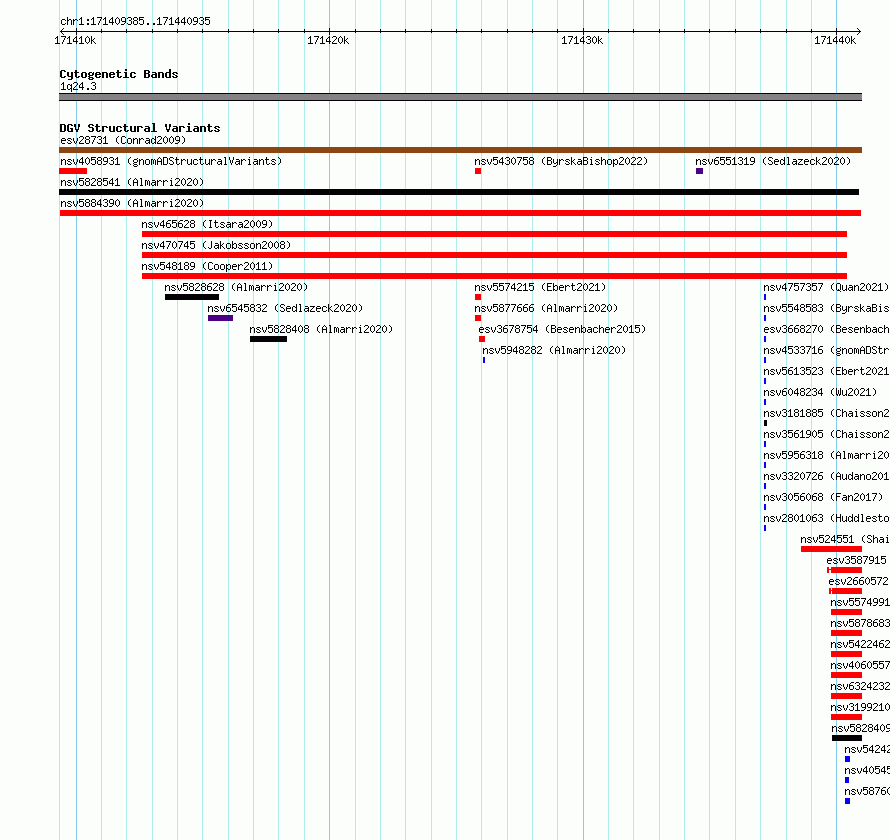Viewport: 890px width, 840px height.
Task: Click the Cytogenetic Bands track title
Action: [x=119, y=74]
